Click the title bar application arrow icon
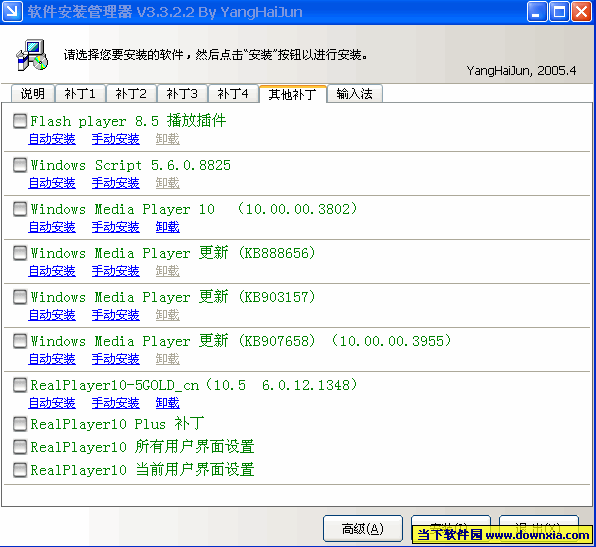 (x=12, y=11)
